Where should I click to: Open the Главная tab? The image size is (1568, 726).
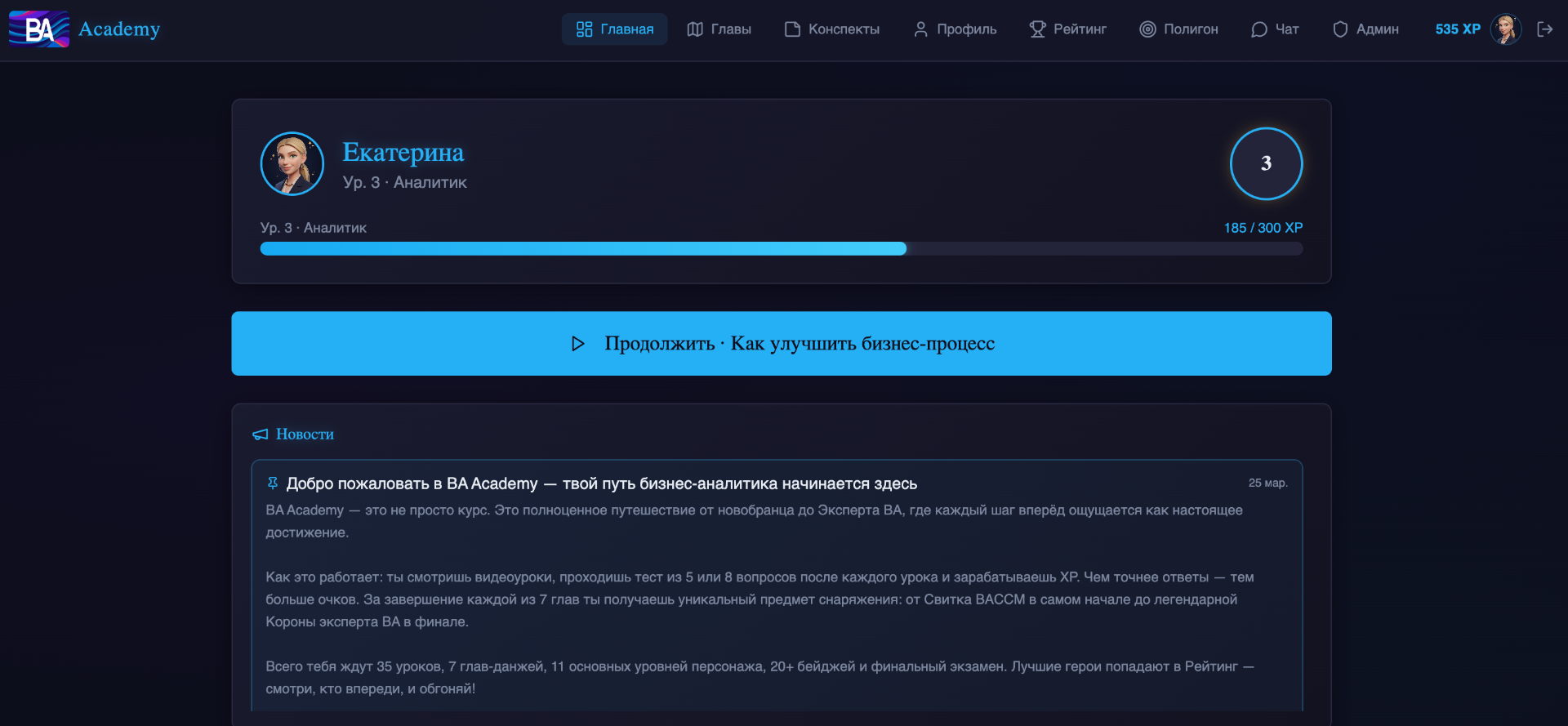(x=614, y=29)
